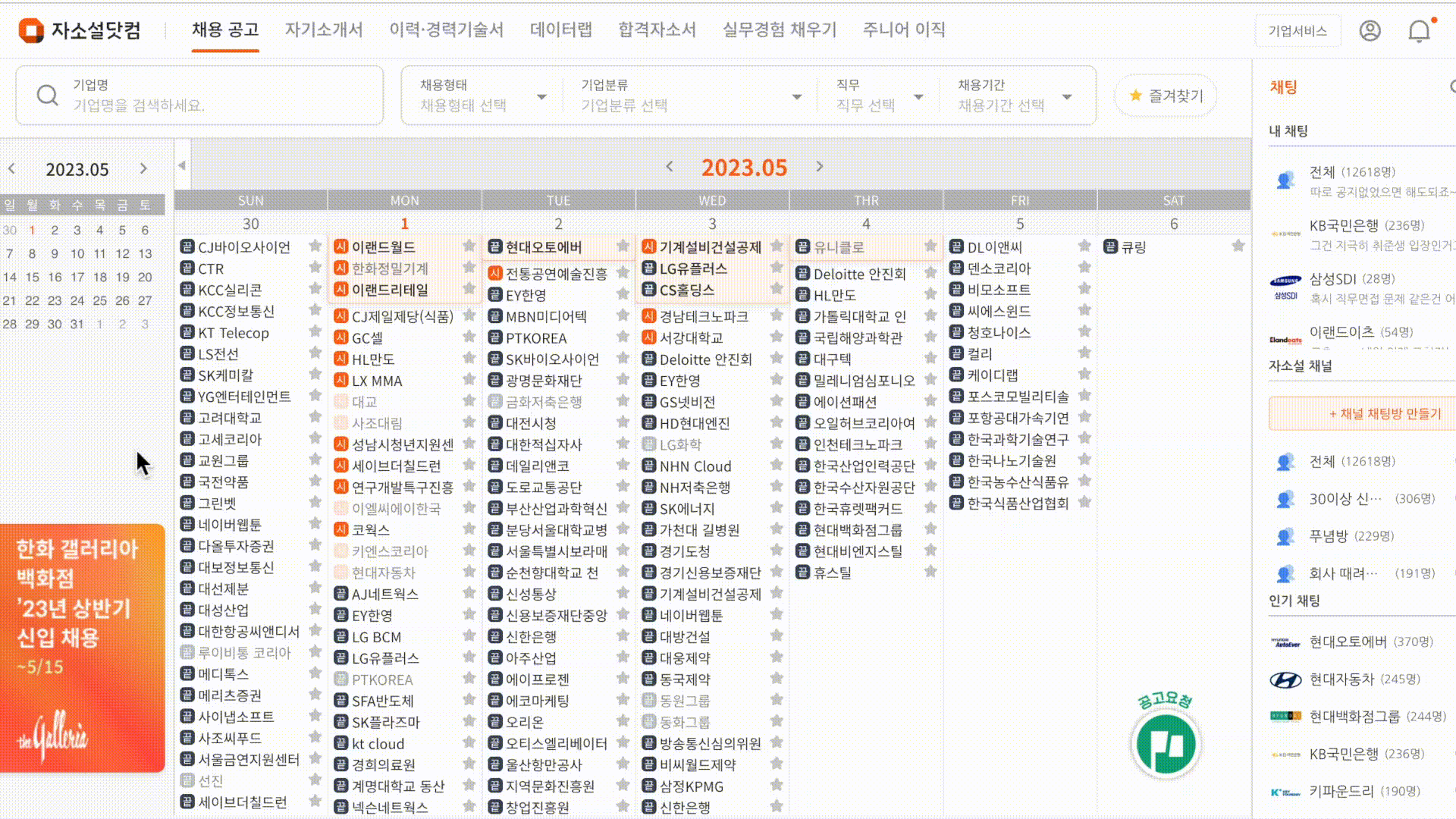
Task: Go to previous month in mini calendar
Action: tap(11, 168)
